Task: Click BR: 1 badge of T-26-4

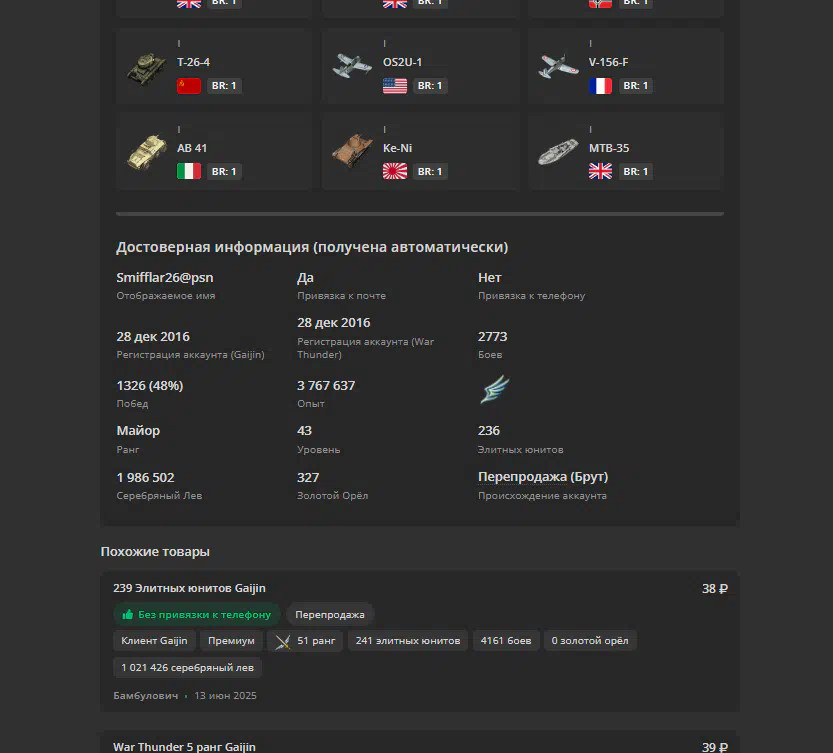Action: coord(224,86)
